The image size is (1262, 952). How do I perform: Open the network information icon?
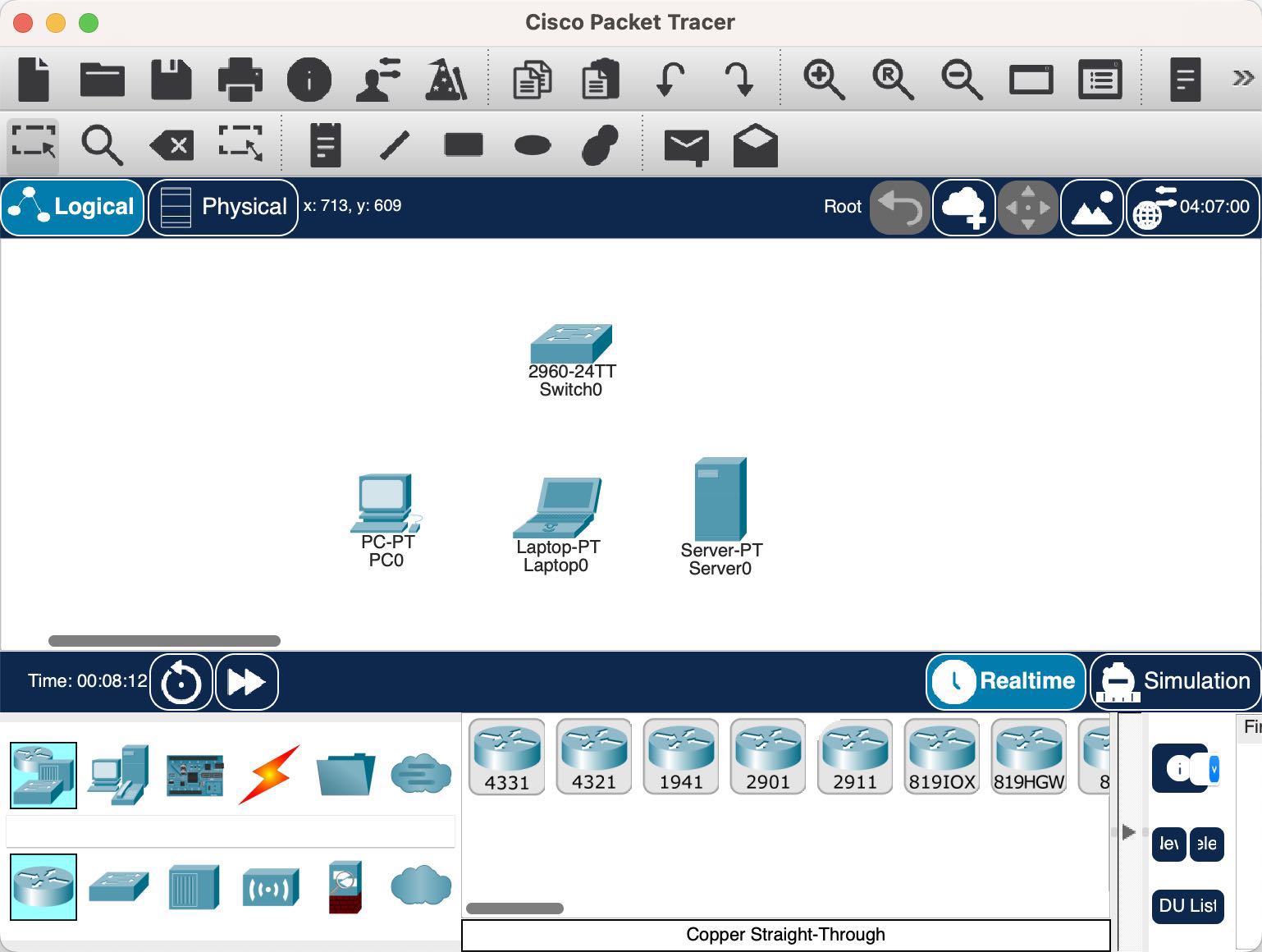coord(309,80)
